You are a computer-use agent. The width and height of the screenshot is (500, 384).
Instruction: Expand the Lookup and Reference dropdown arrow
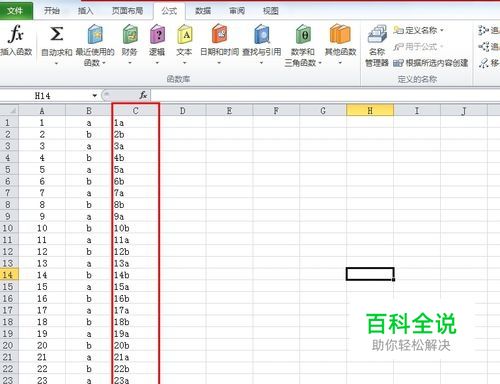[261, 63]
